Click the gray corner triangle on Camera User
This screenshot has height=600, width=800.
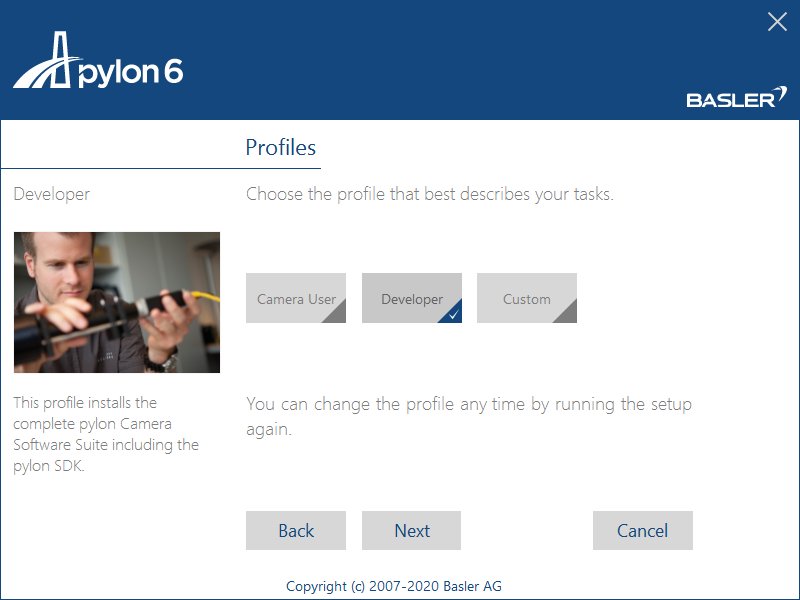coord(336,313)
